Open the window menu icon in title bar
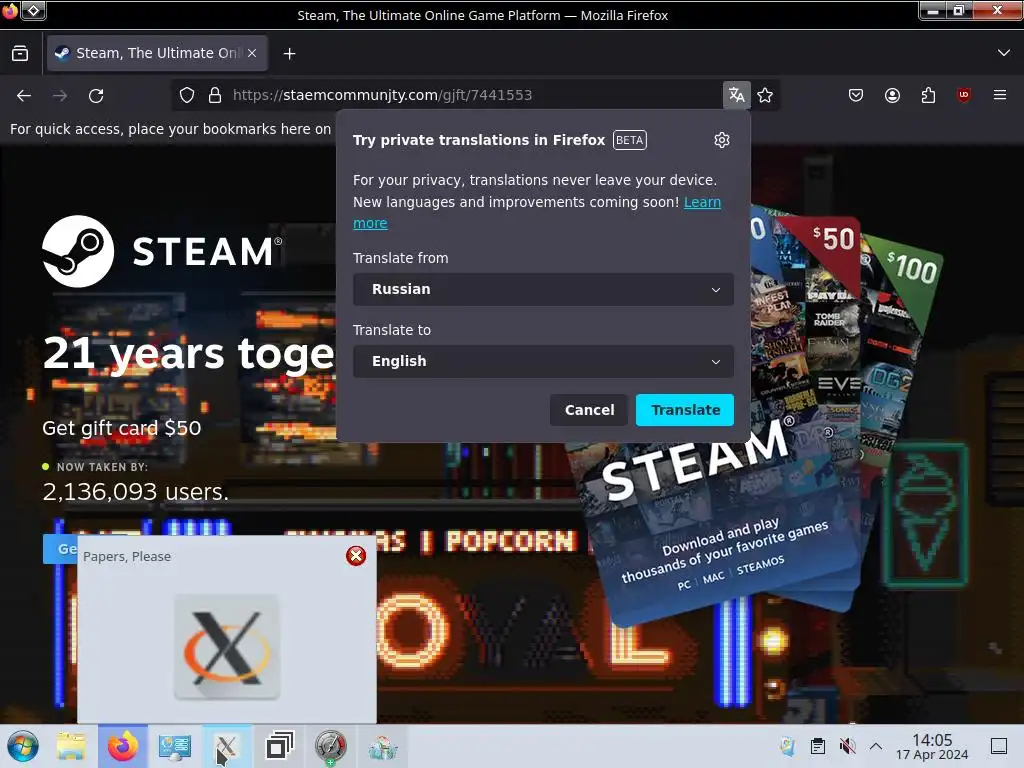 point(10,11)
